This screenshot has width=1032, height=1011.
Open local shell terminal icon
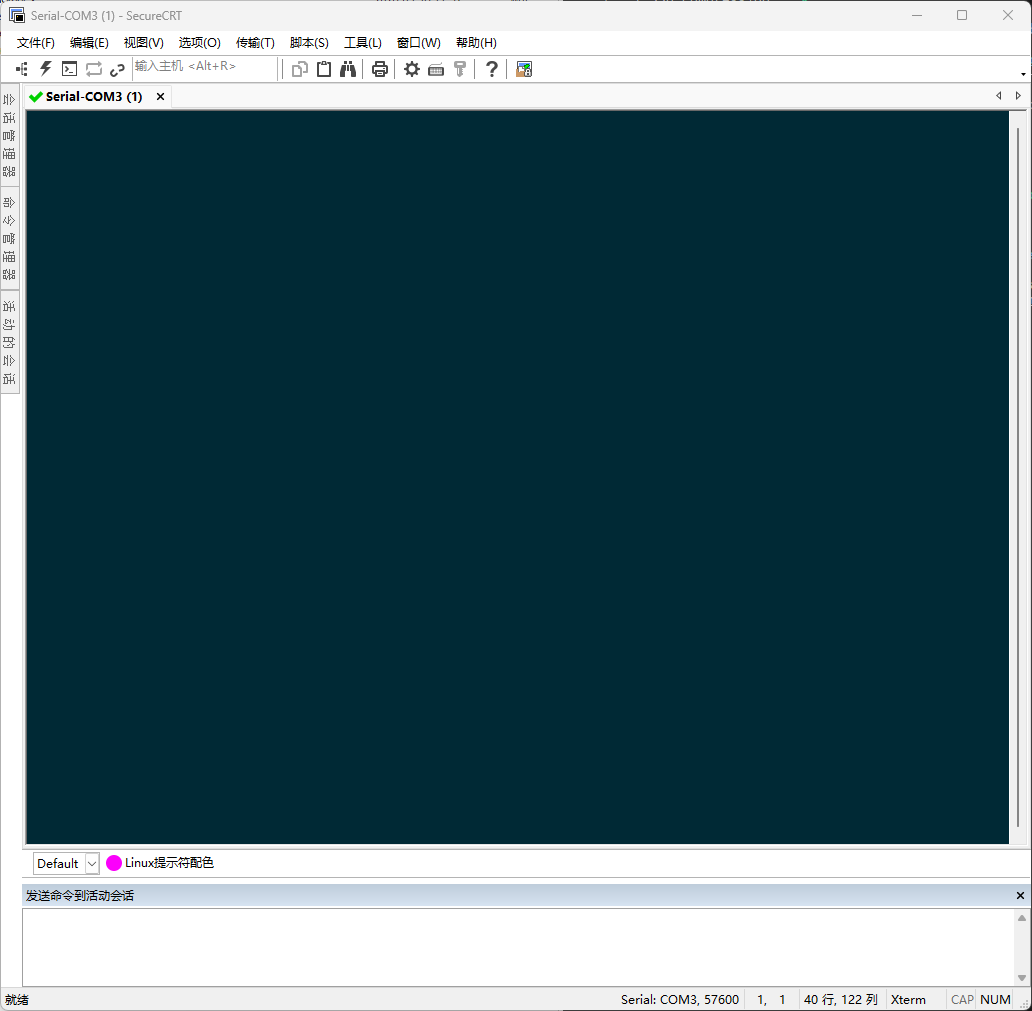coord(69,69)
